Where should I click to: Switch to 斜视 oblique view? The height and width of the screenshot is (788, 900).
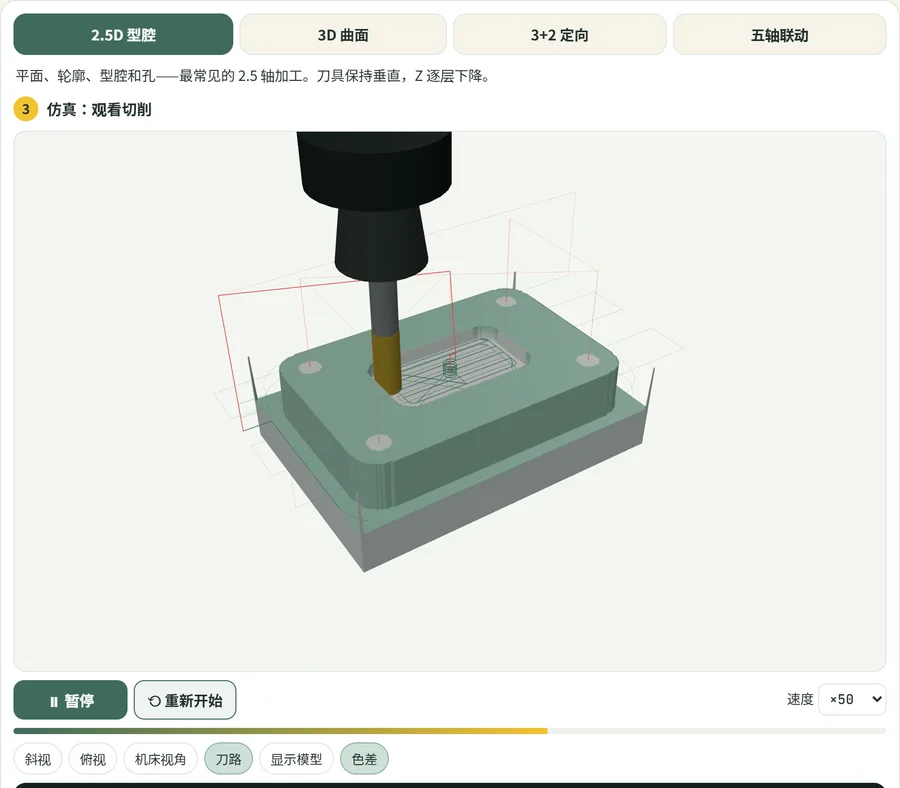(38, 759)
